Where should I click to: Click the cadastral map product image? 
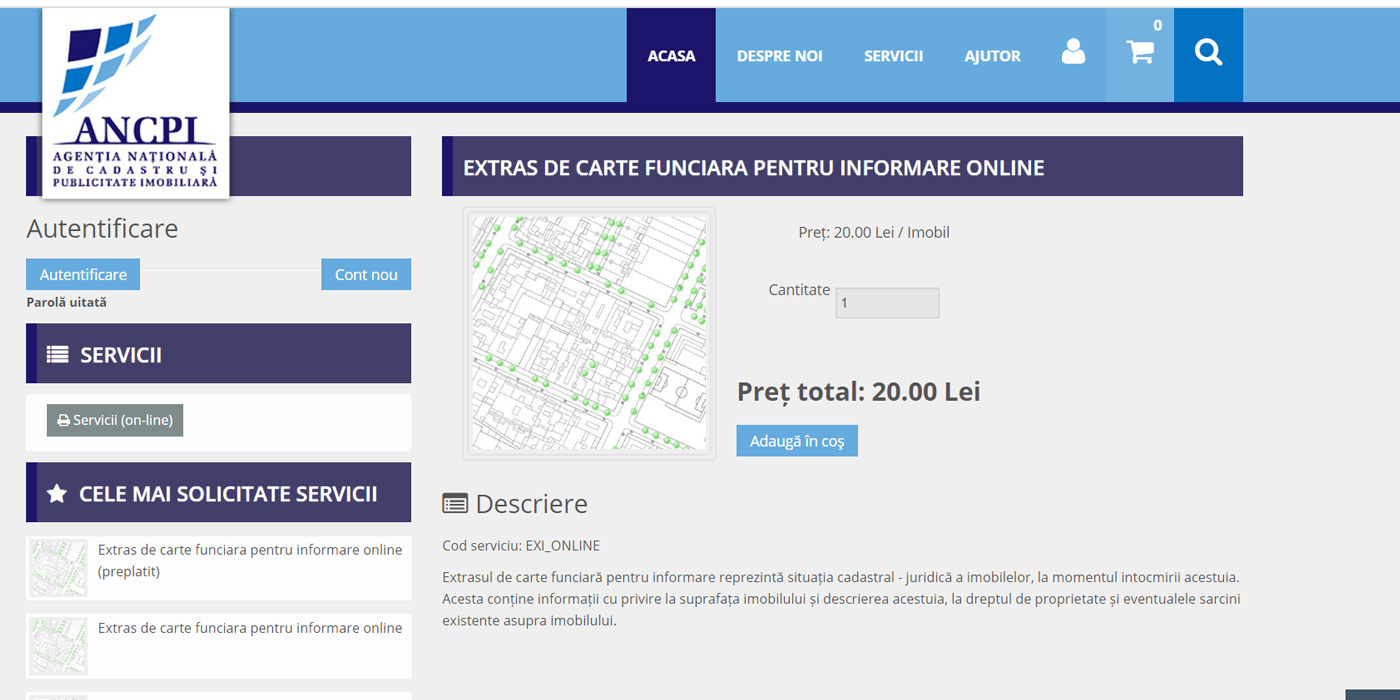pos(589,332)
